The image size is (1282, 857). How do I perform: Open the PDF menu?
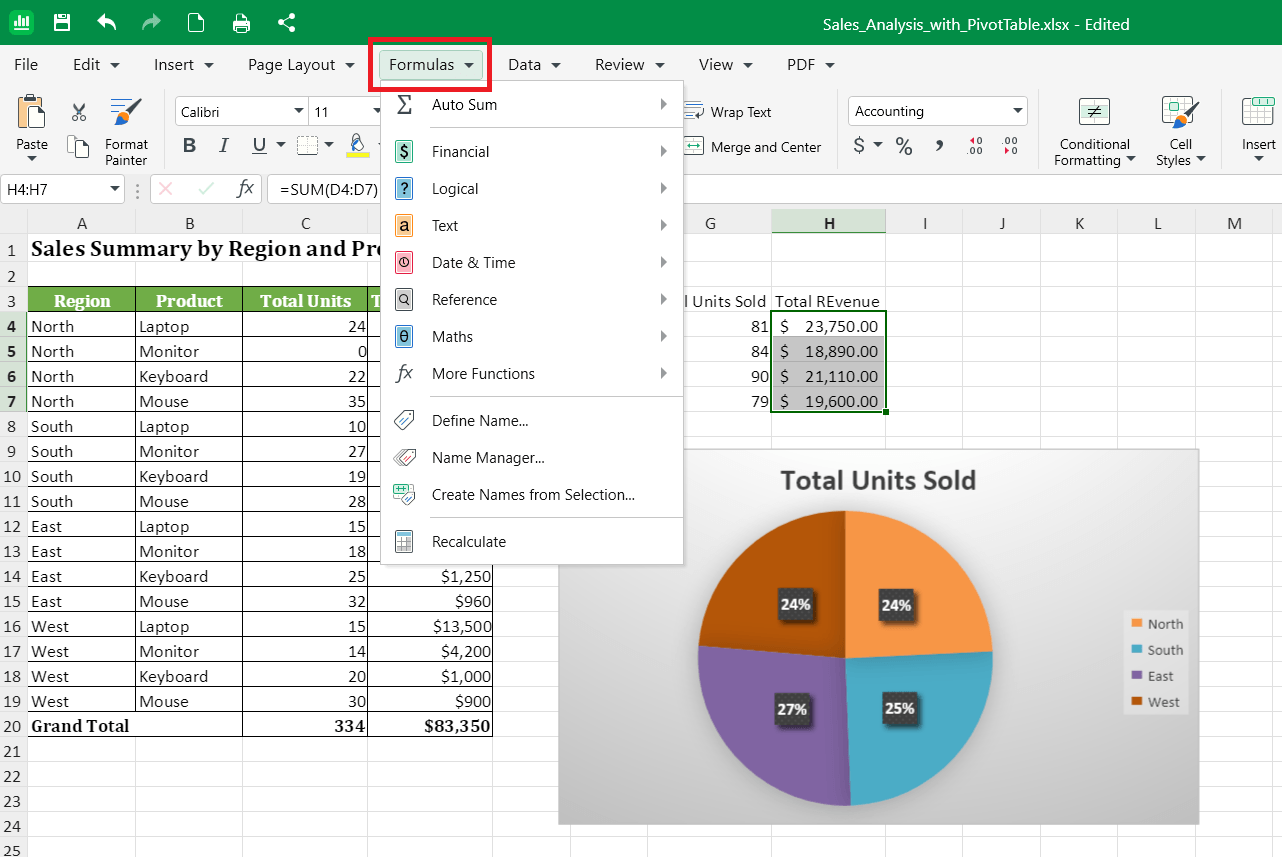tap(810, 64)
